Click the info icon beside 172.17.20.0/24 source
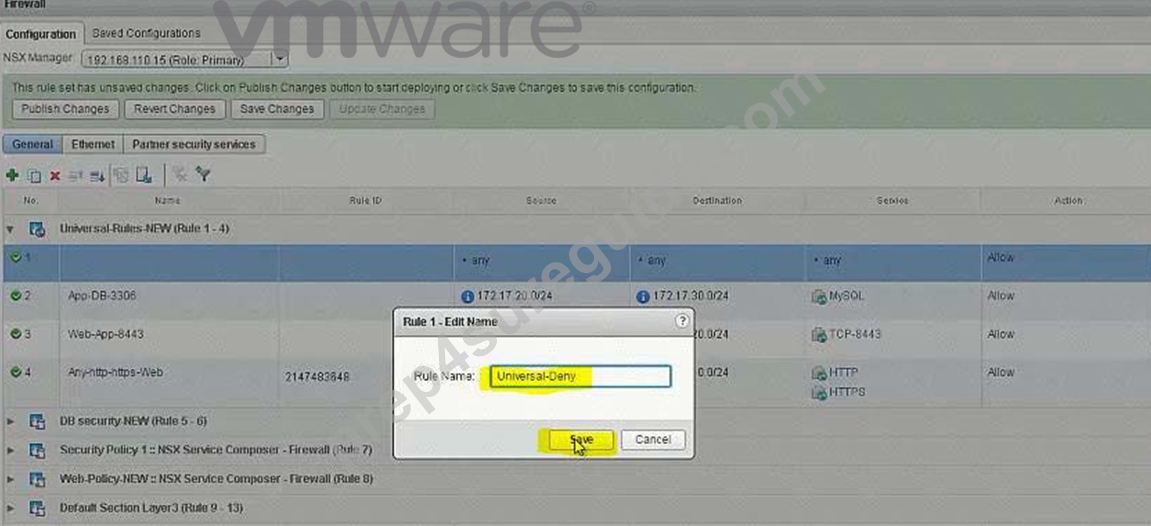 [x=468, y=296]
